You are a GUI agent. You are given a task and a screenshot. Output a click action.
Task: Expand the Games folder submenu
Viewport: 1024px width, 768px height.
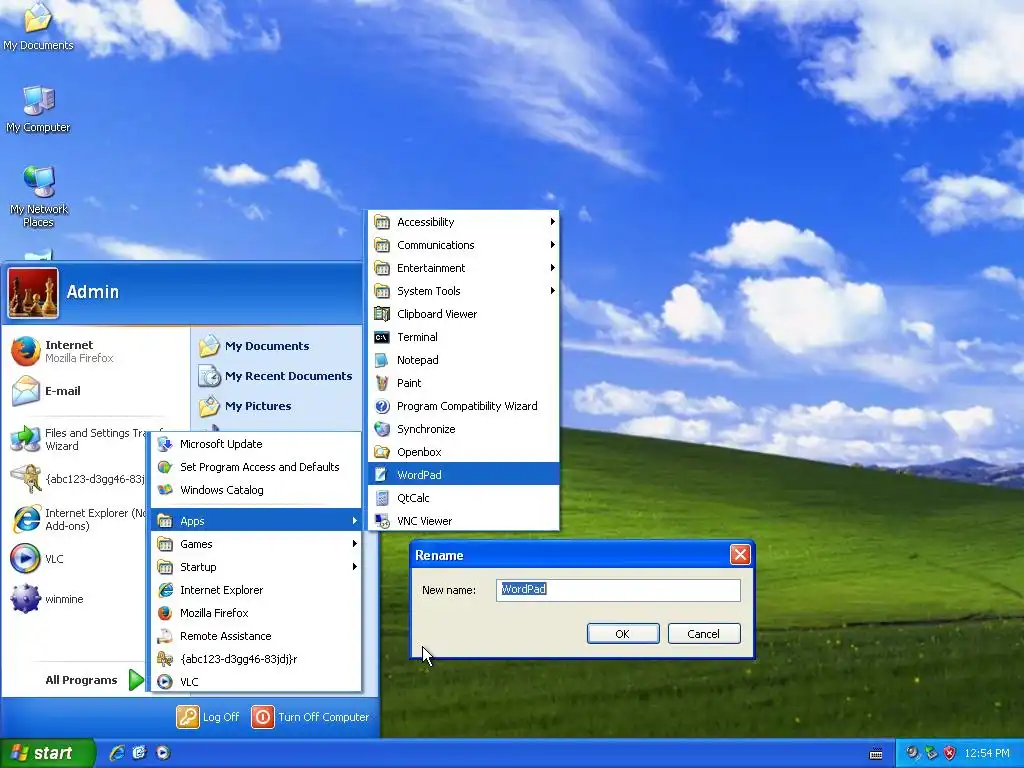tap(256, 544)
